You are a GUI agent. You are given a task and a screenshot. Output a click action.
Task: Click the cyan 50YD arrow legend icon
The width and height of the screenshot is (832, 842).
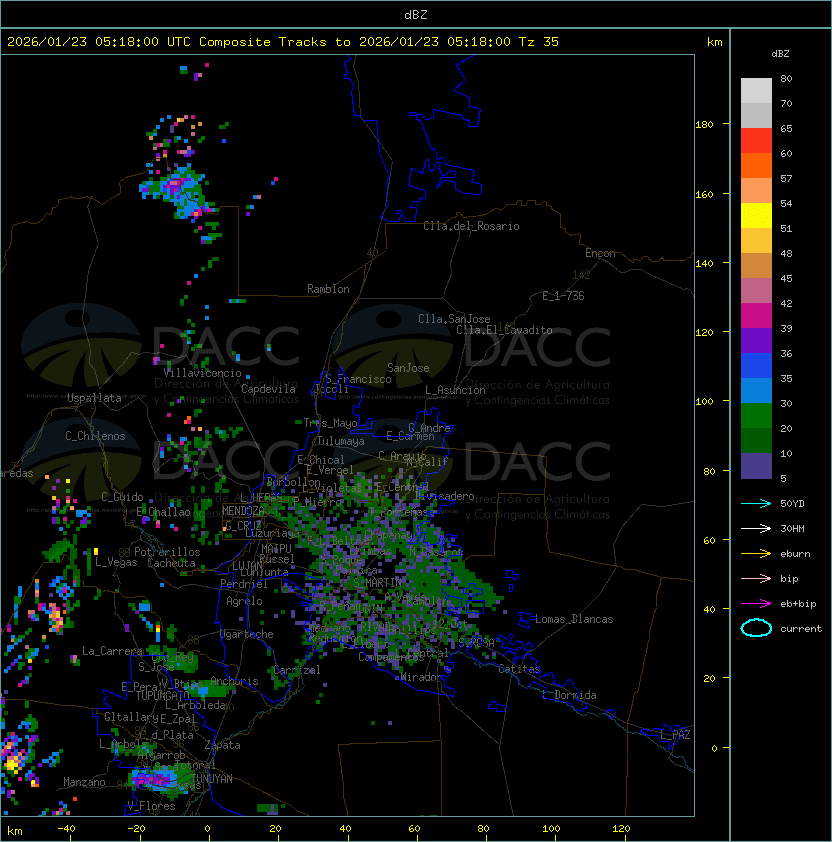click(x=756, y=504)
